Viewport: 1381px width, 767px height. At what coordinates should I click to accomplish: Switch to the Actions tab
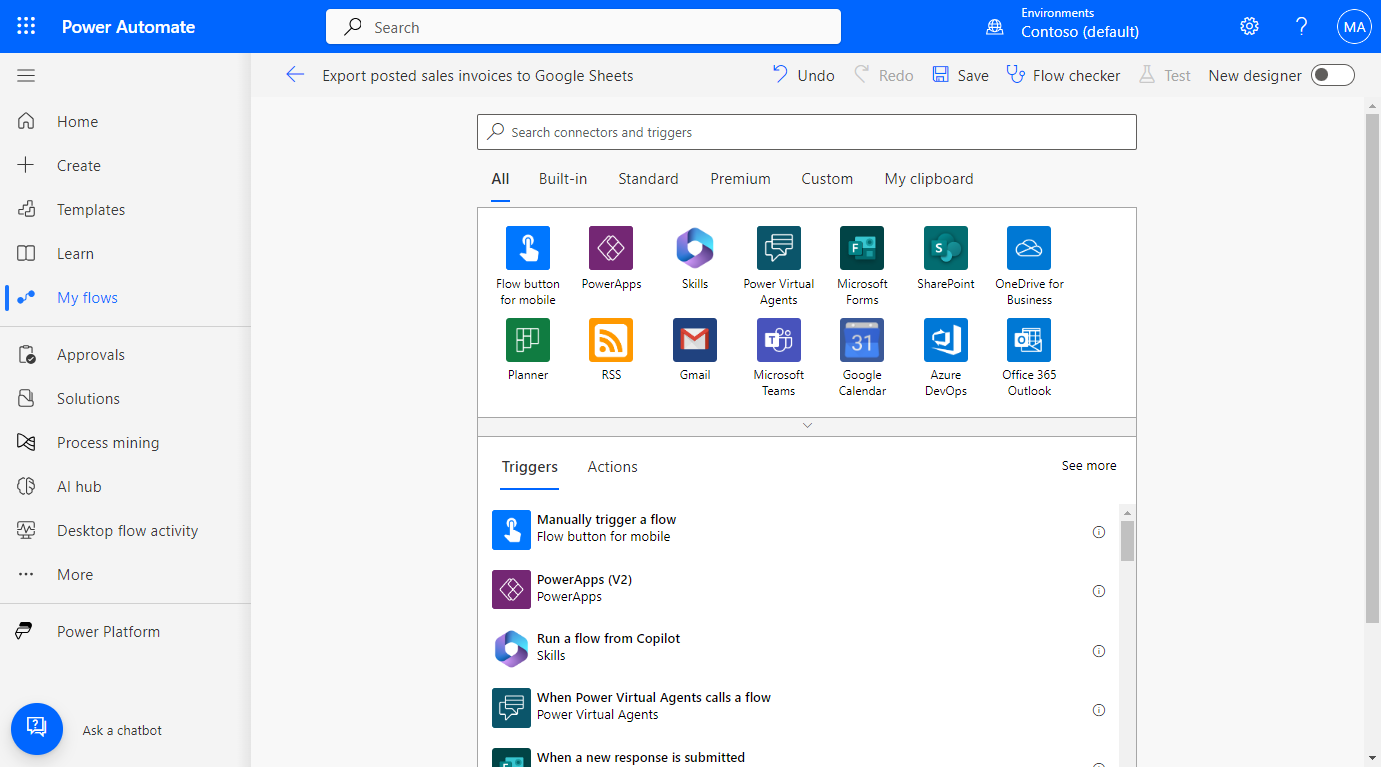(612, 466)
